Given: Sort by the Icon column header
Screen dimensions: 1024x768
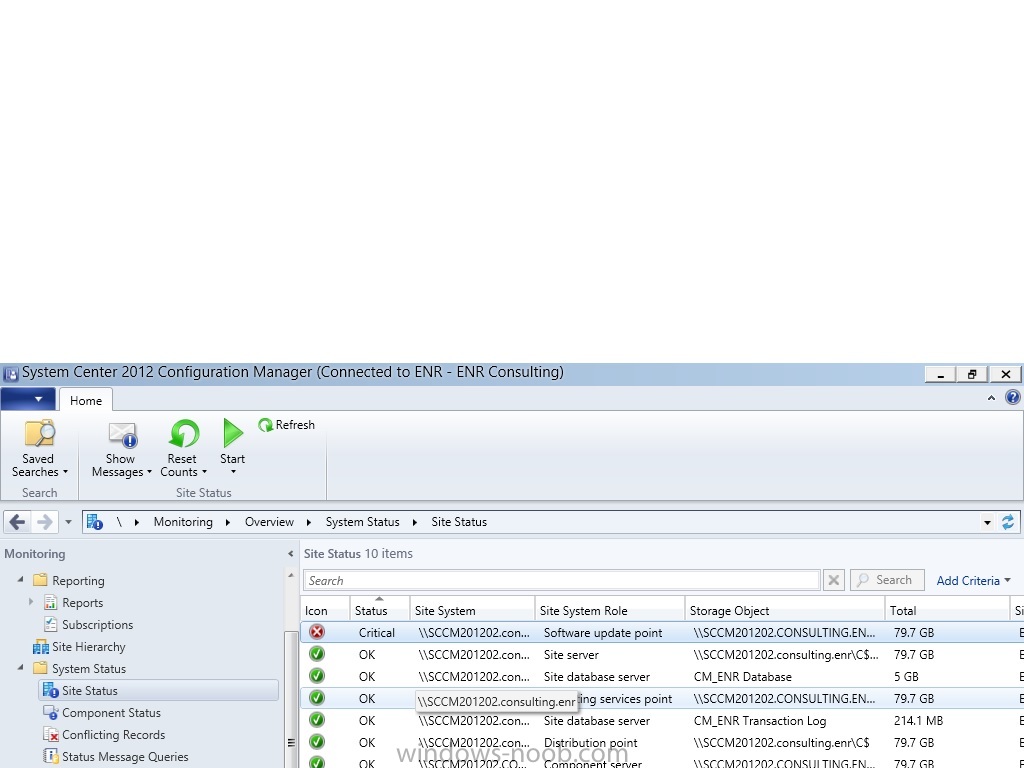Looking at the screenshot, I should pos(325,611).
